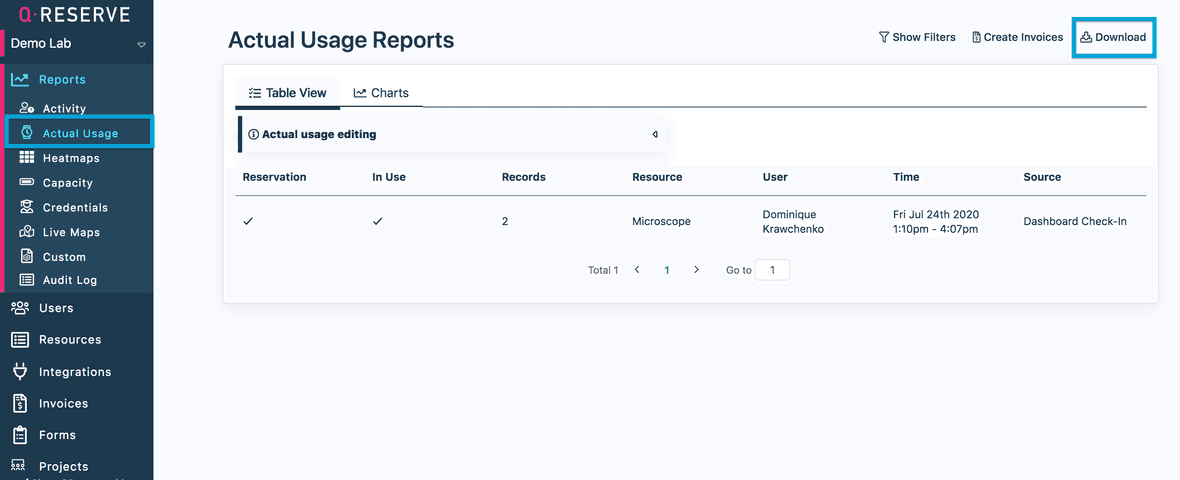Open the Audit Log icon
The image size is (1180, 480).
click(x=26, y=280)
